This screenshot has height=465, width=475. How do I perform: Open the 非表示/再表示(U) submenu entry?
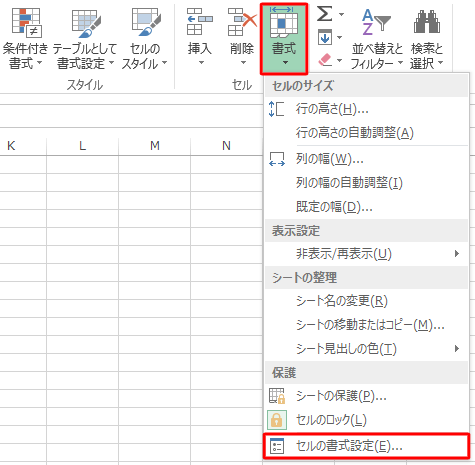pyautogui.click(x=367, y=254)
